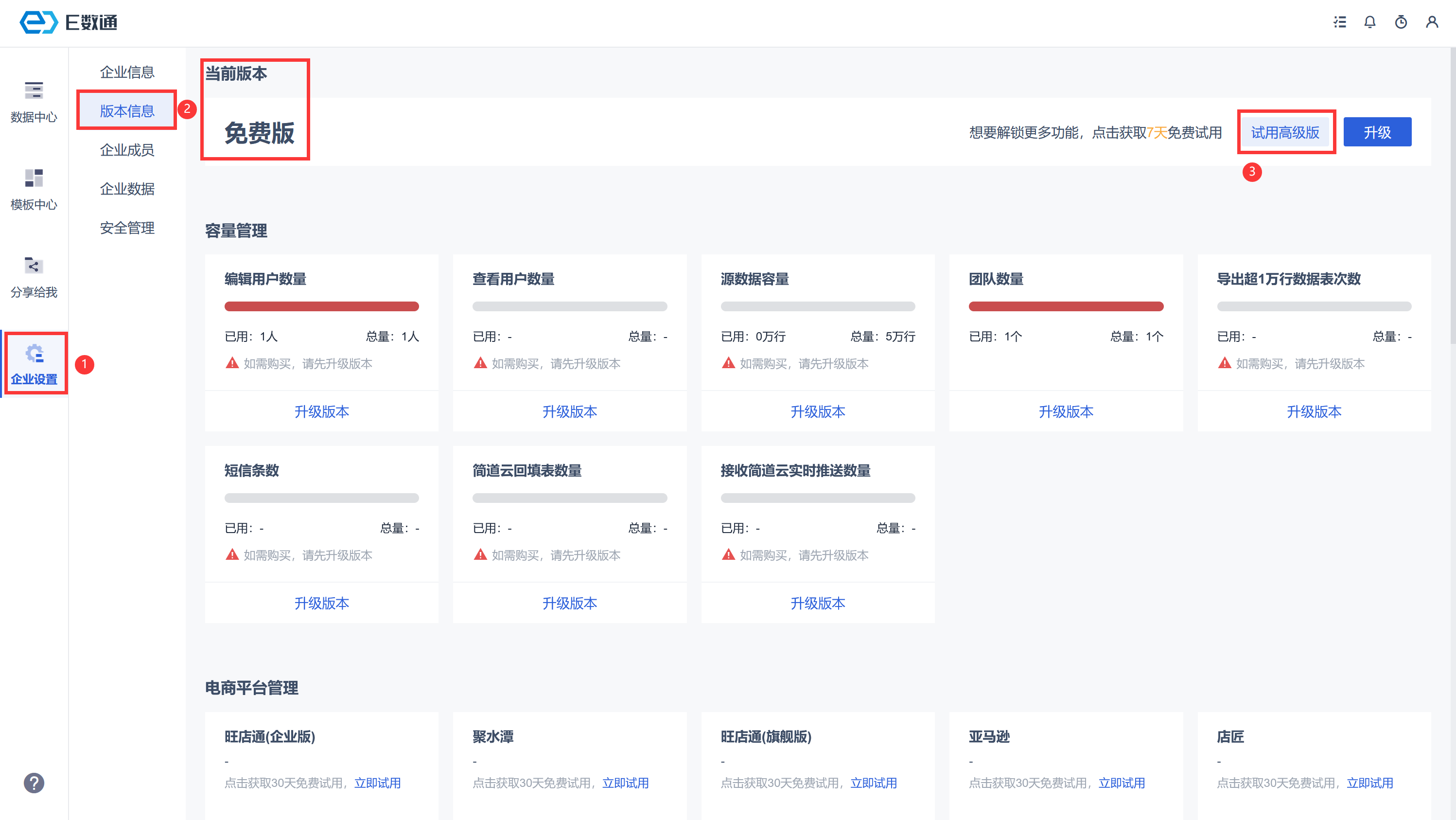This screenshot has width=1456, height=820.
Task: Select 版本信息 menu item
Action: [x=127, y=111]
